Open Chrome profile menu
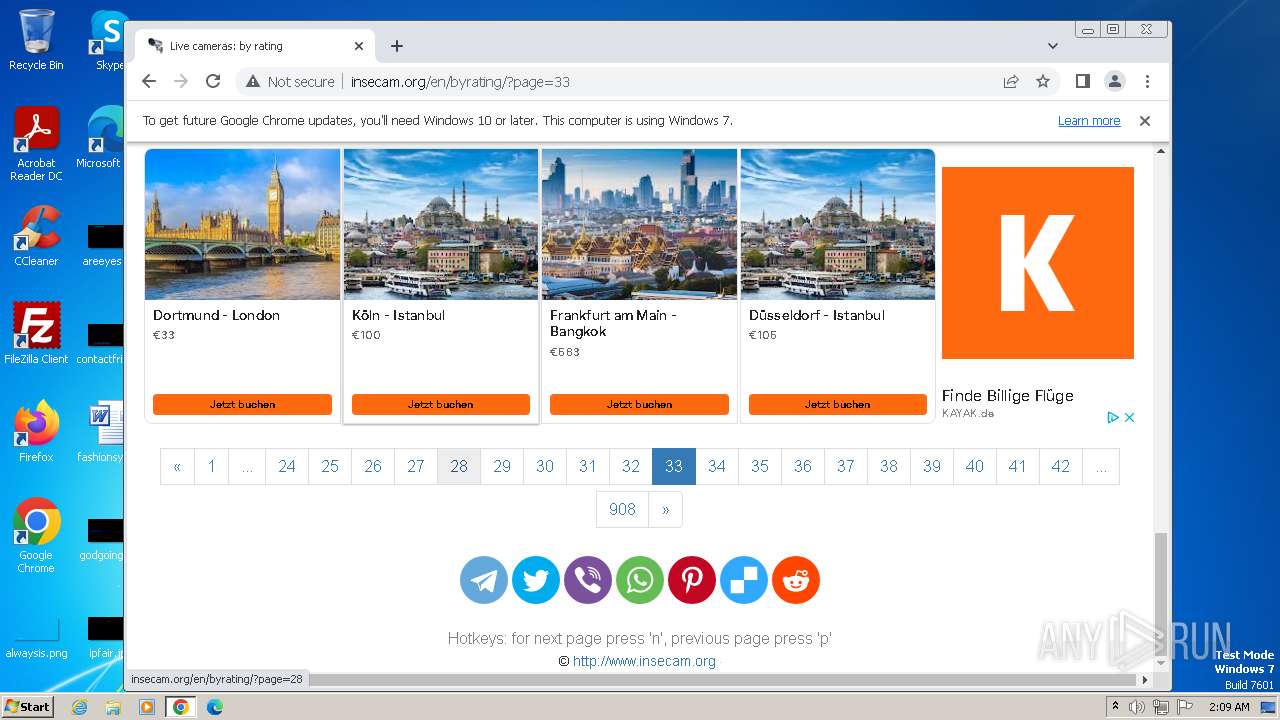The height and width of the screenshot is (720, 1280). (x=1115, y=81)
